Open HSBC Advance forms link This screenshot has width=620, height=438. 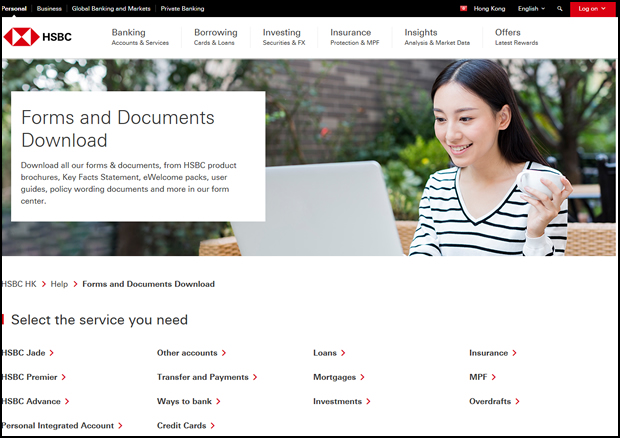click(31, 402)
